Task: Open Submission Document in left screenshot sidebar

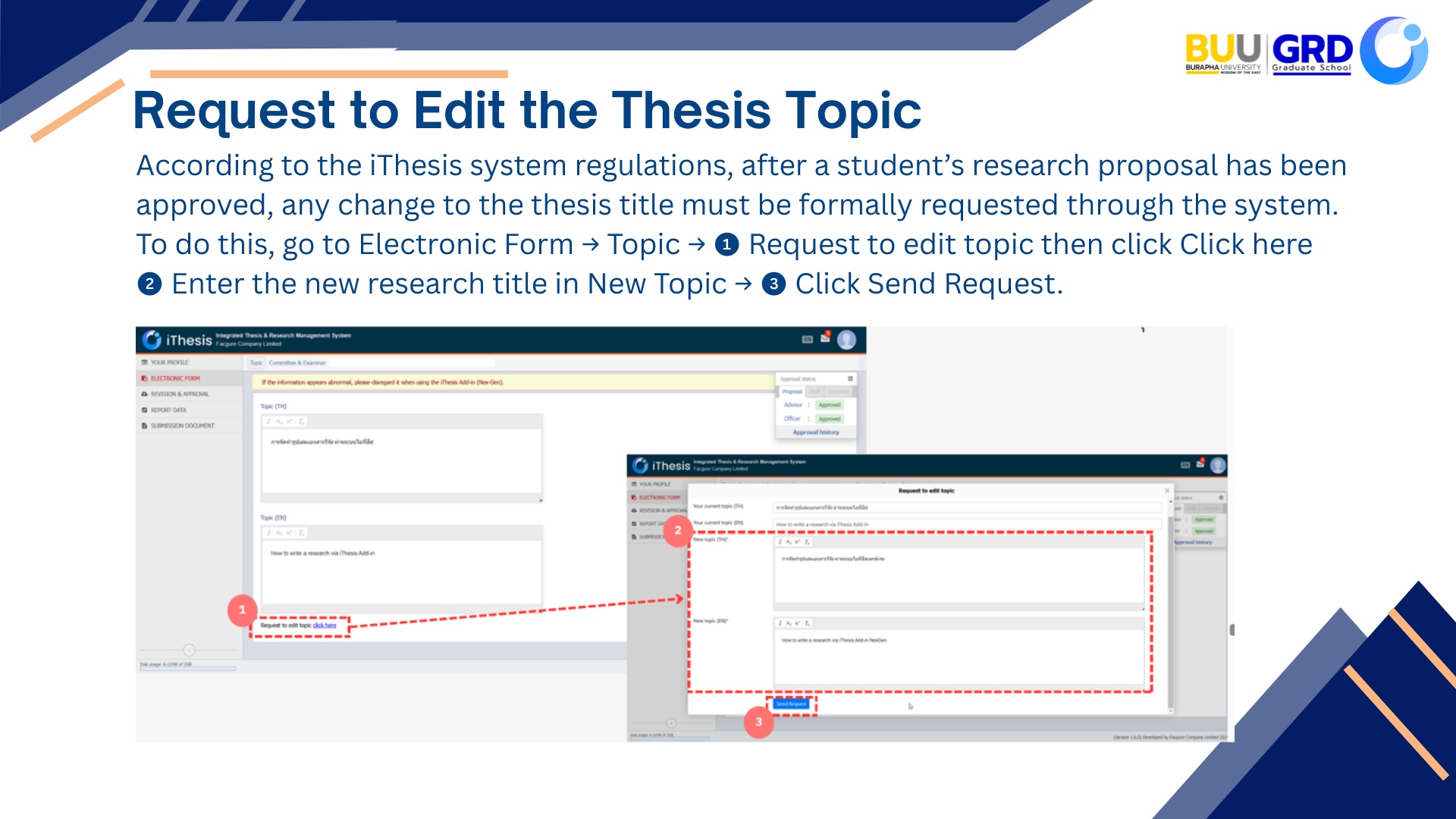Action: 182,426
